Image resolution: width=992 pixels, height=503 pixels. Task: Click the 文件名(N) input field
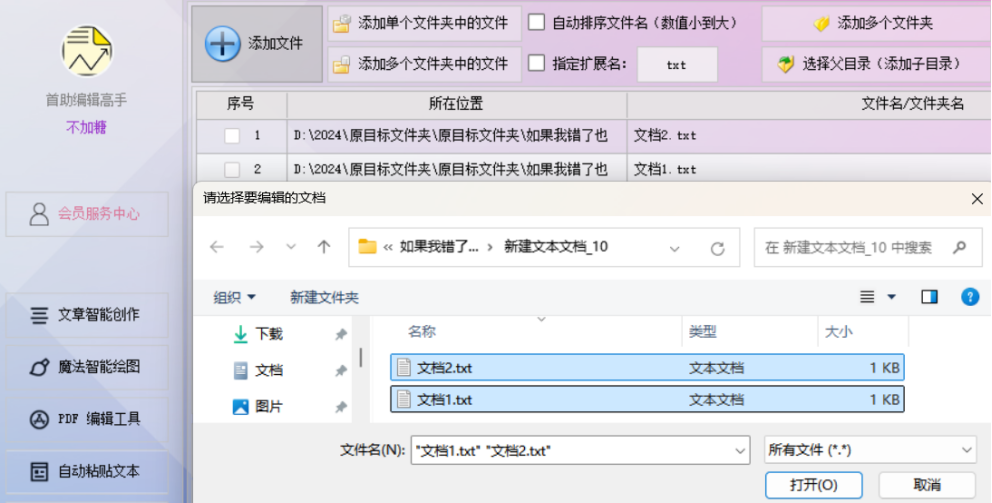click(x=580, y=450)
